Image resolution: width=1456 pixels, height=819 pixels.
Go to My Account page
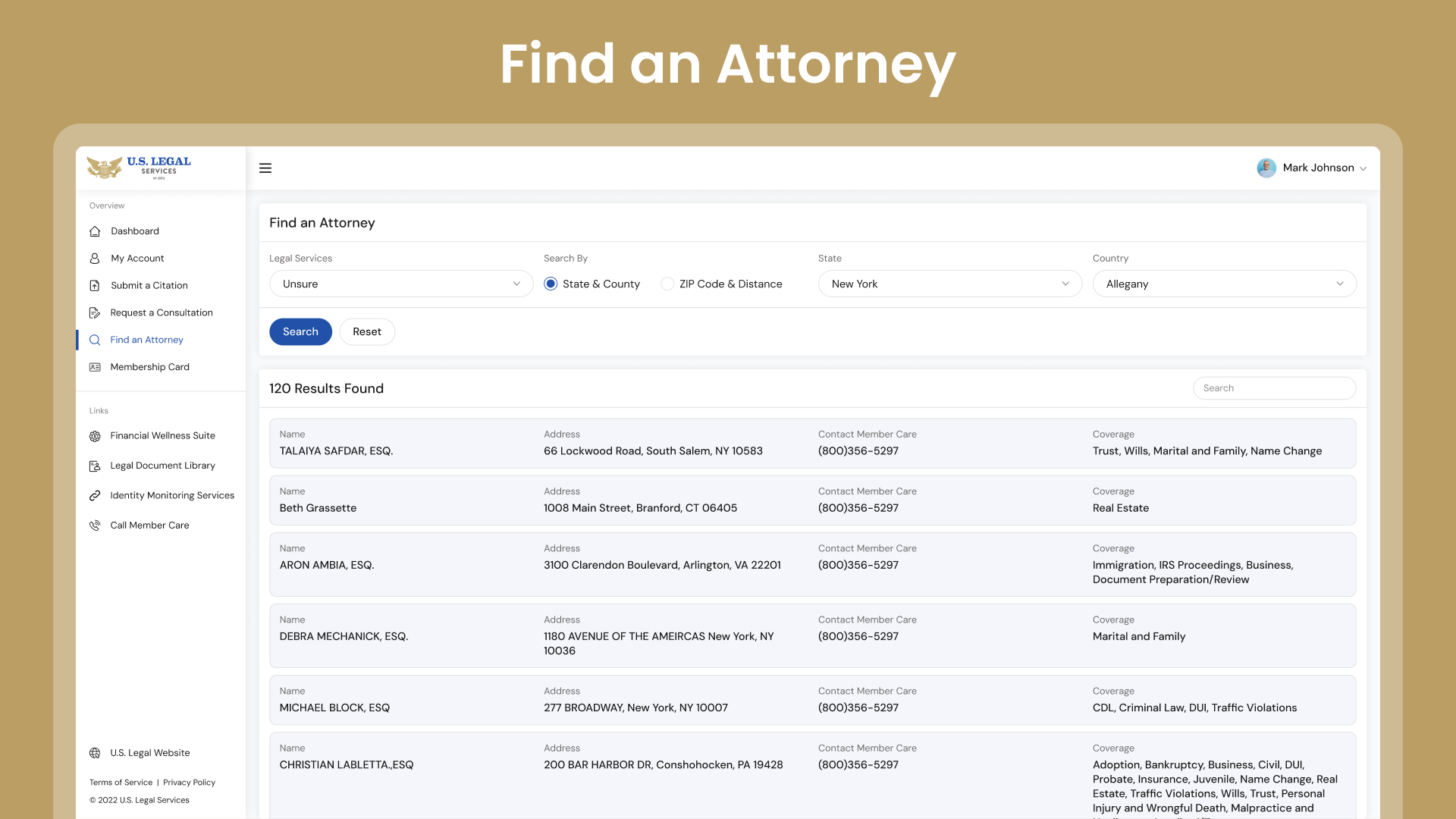point(137,259)
